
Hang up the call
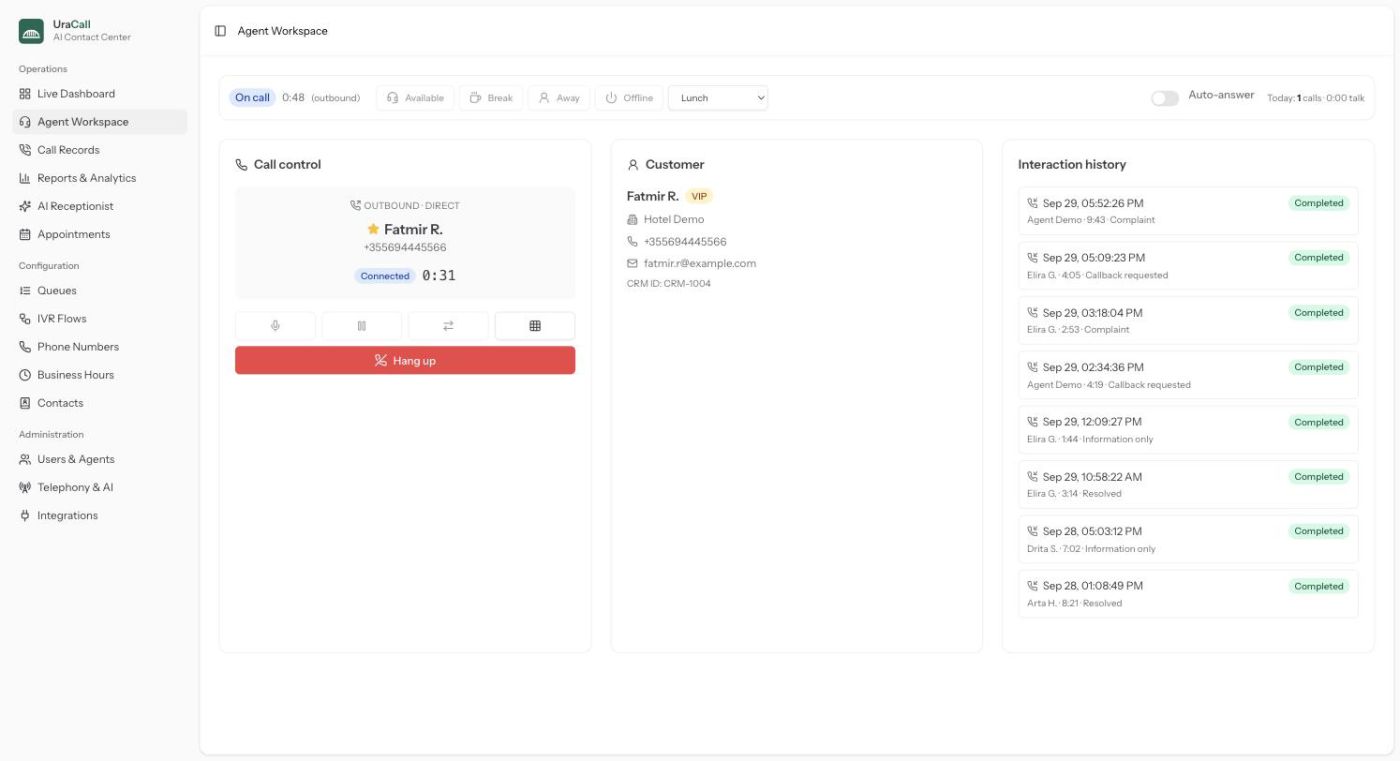[x=405, y=360]
